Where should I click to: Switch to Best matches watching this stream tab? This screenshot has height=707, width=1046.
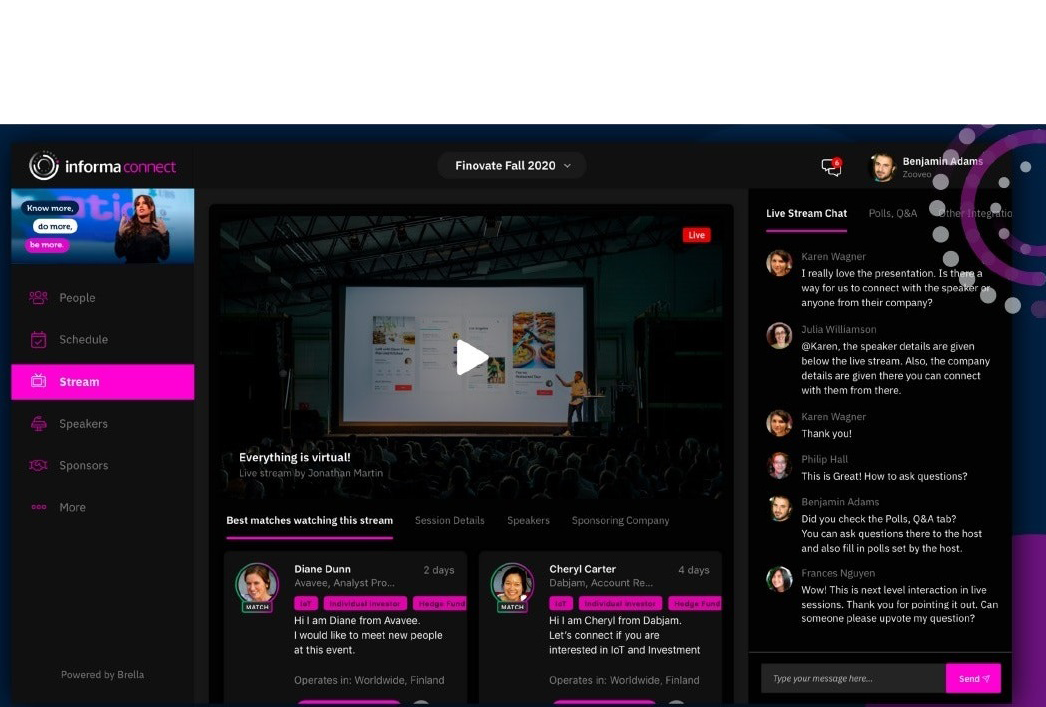310,521
